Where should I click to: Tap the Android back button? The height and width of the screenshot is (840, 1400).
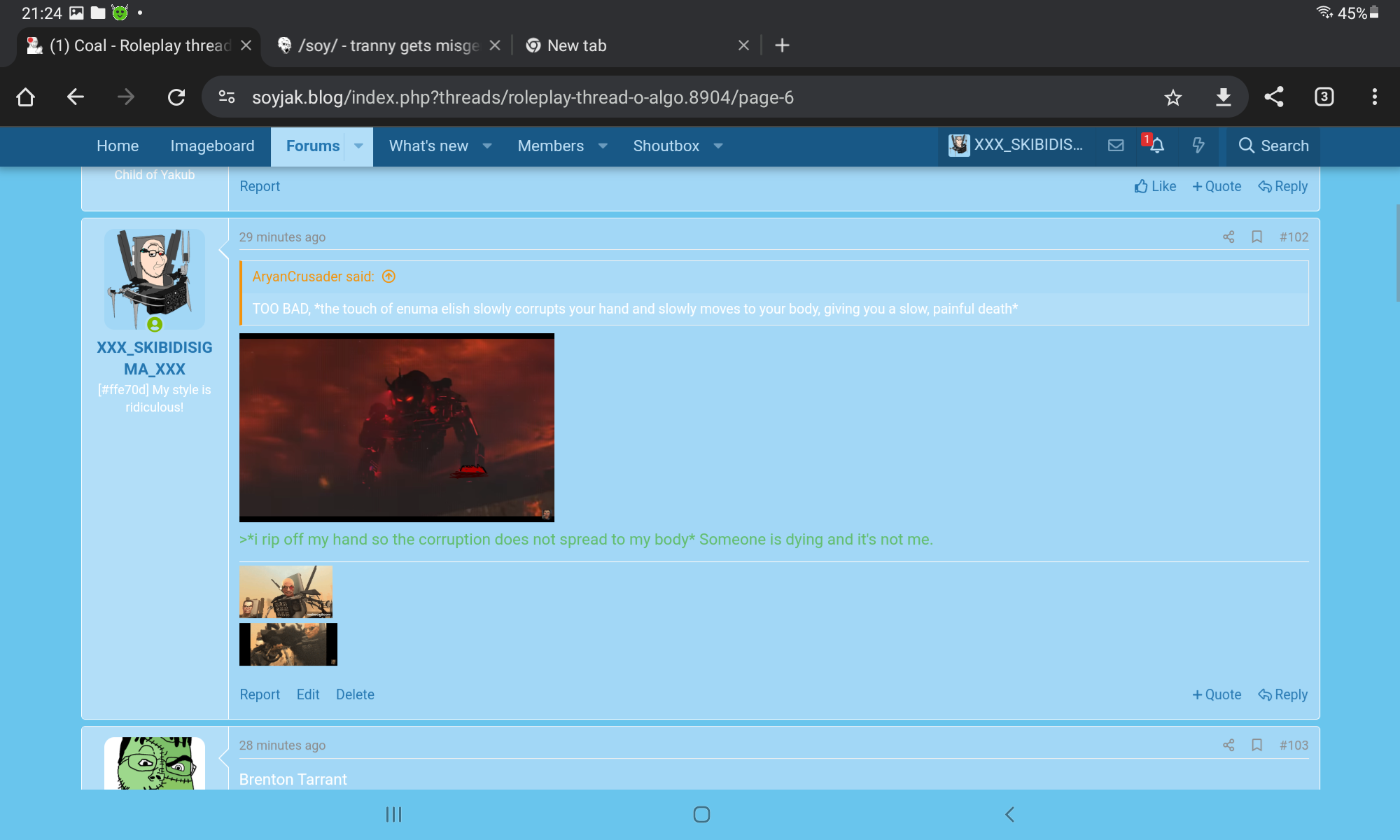point(1009,814)
